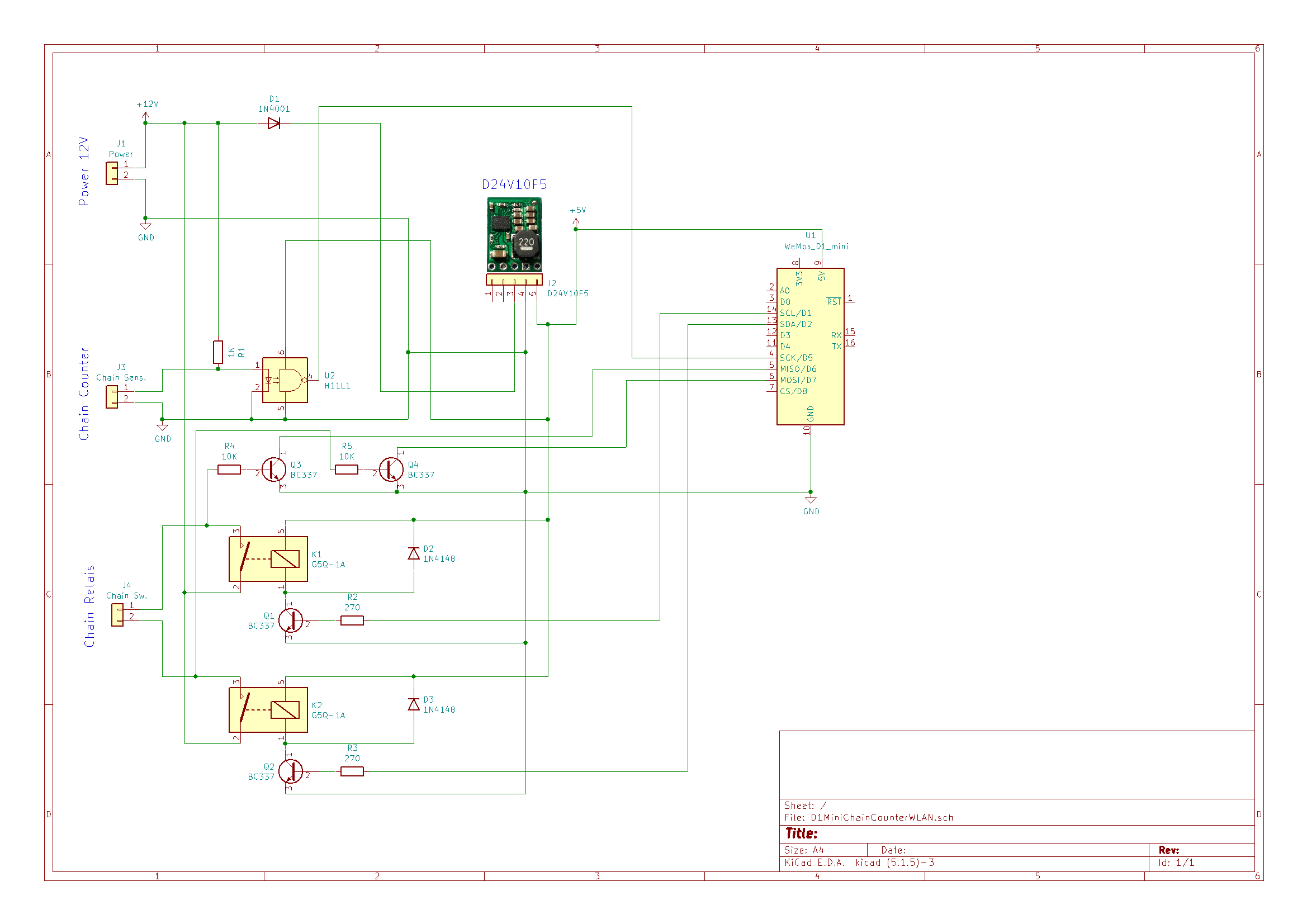1307x924 pixels.
Task: Select the Q1 BC337 transistor symbol
Action: [x=290, y=620]
